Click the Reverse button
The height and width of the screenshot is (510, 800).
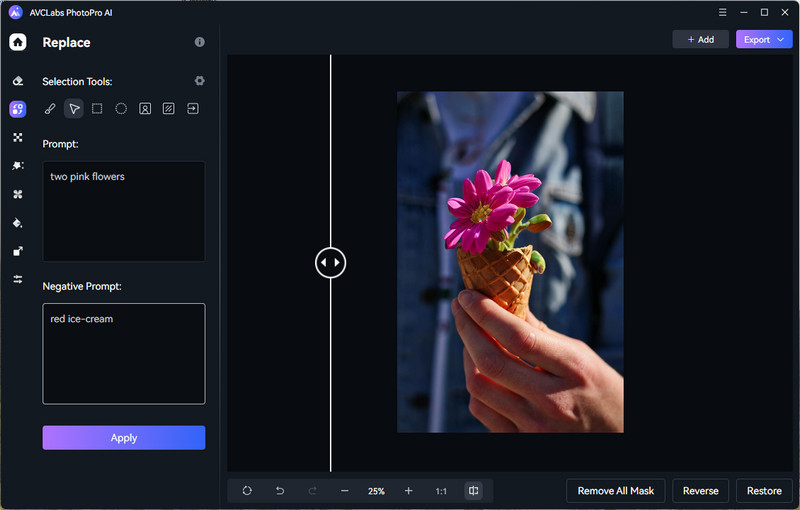click(700, 491)
